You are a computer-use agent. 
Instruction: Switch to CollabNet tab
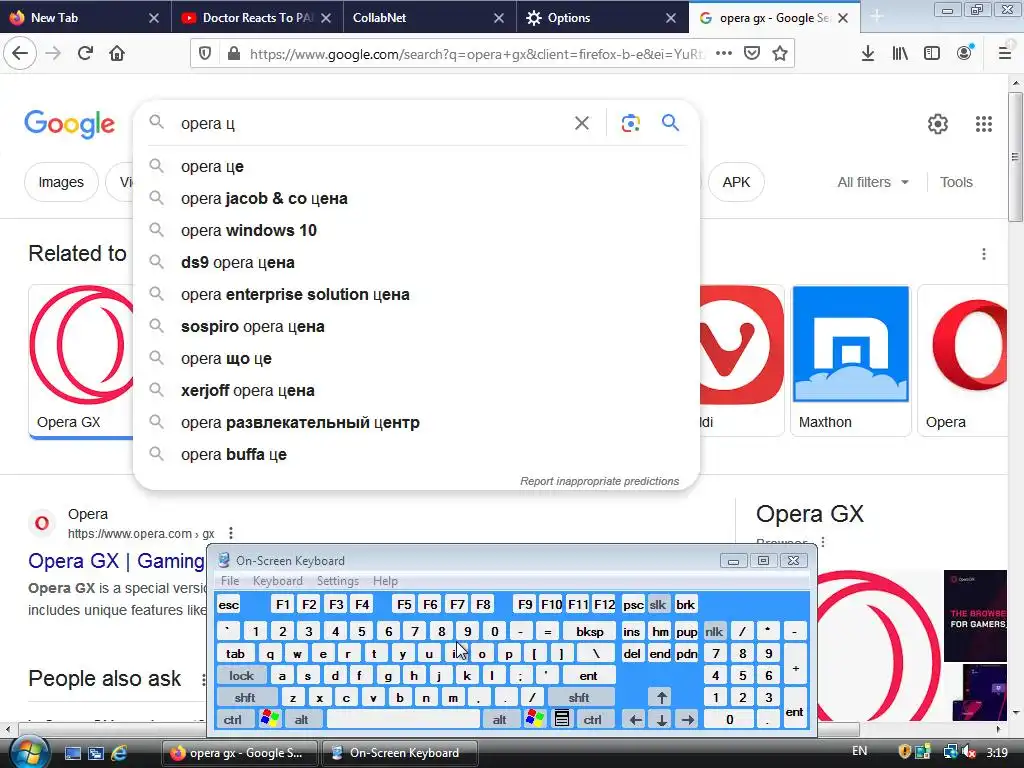428,18
